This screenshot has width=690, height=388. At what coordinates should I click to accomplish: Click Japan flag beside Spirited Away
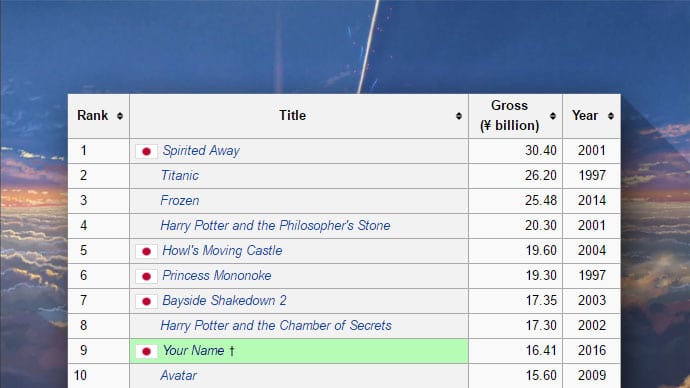pyautogui.click(x=147, y=151)
